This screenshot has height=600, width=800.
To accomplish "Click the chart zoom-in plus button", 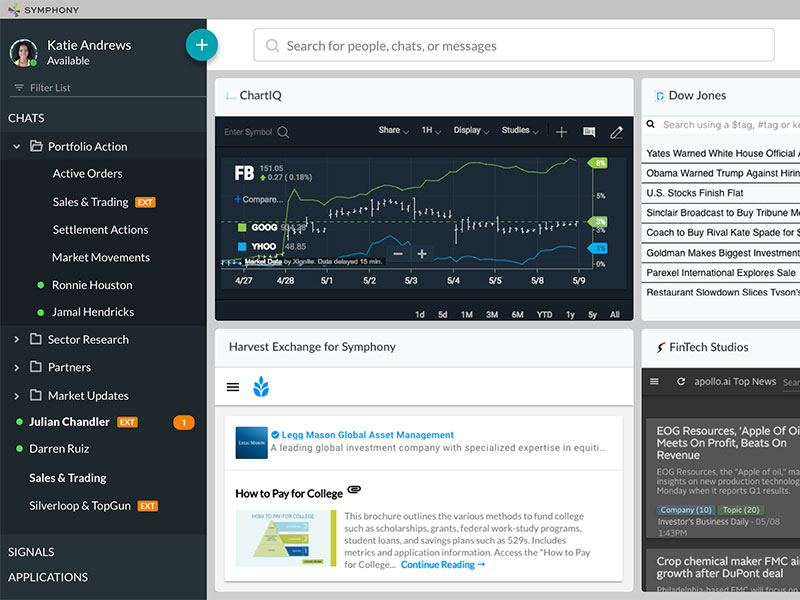I will coord(422,254).
